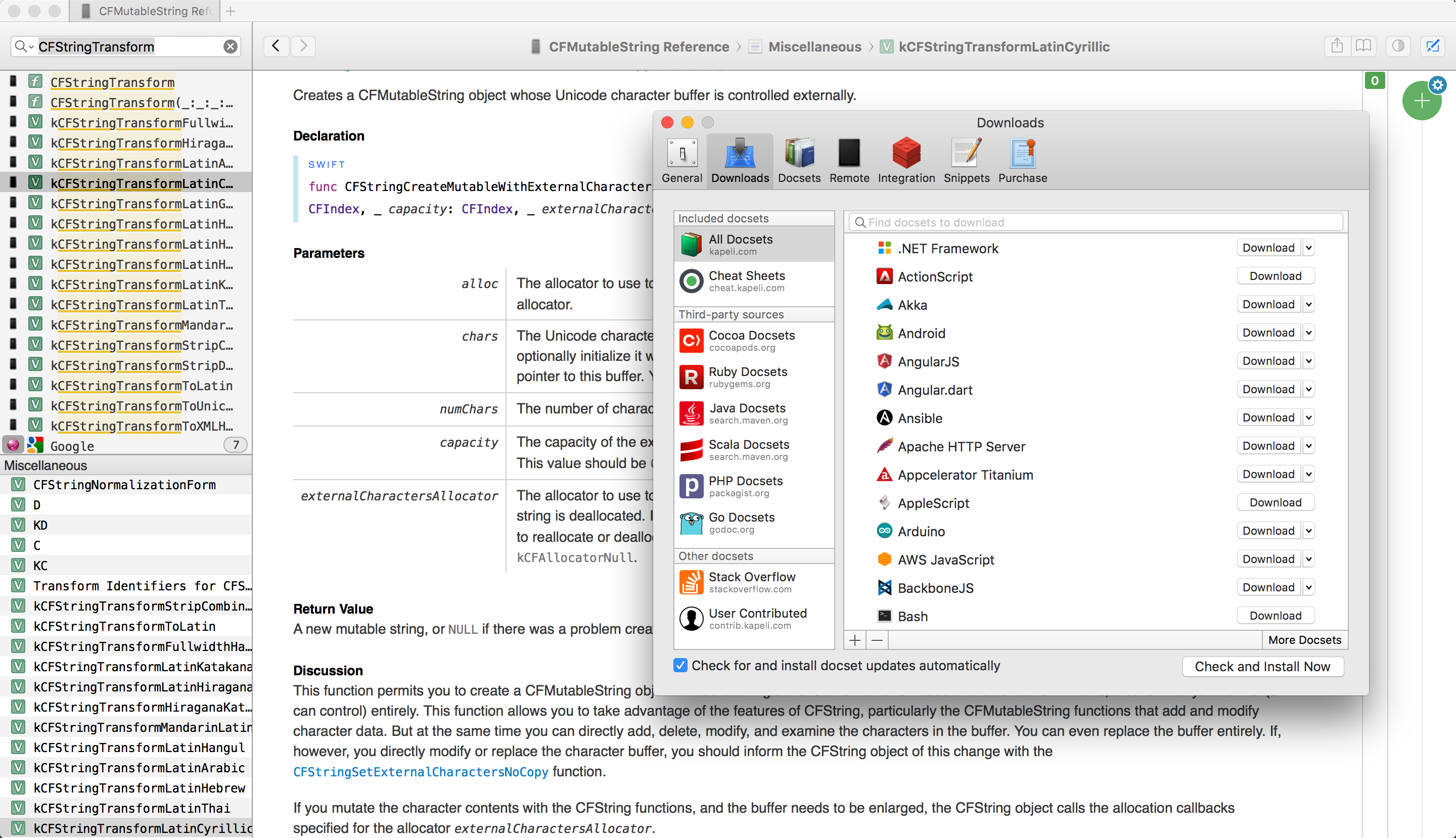Viewport: 1456px width, 838px height.
Task: Open the search options magnifier dropdown
Action: pyautogui.click(x=23, y=46)
